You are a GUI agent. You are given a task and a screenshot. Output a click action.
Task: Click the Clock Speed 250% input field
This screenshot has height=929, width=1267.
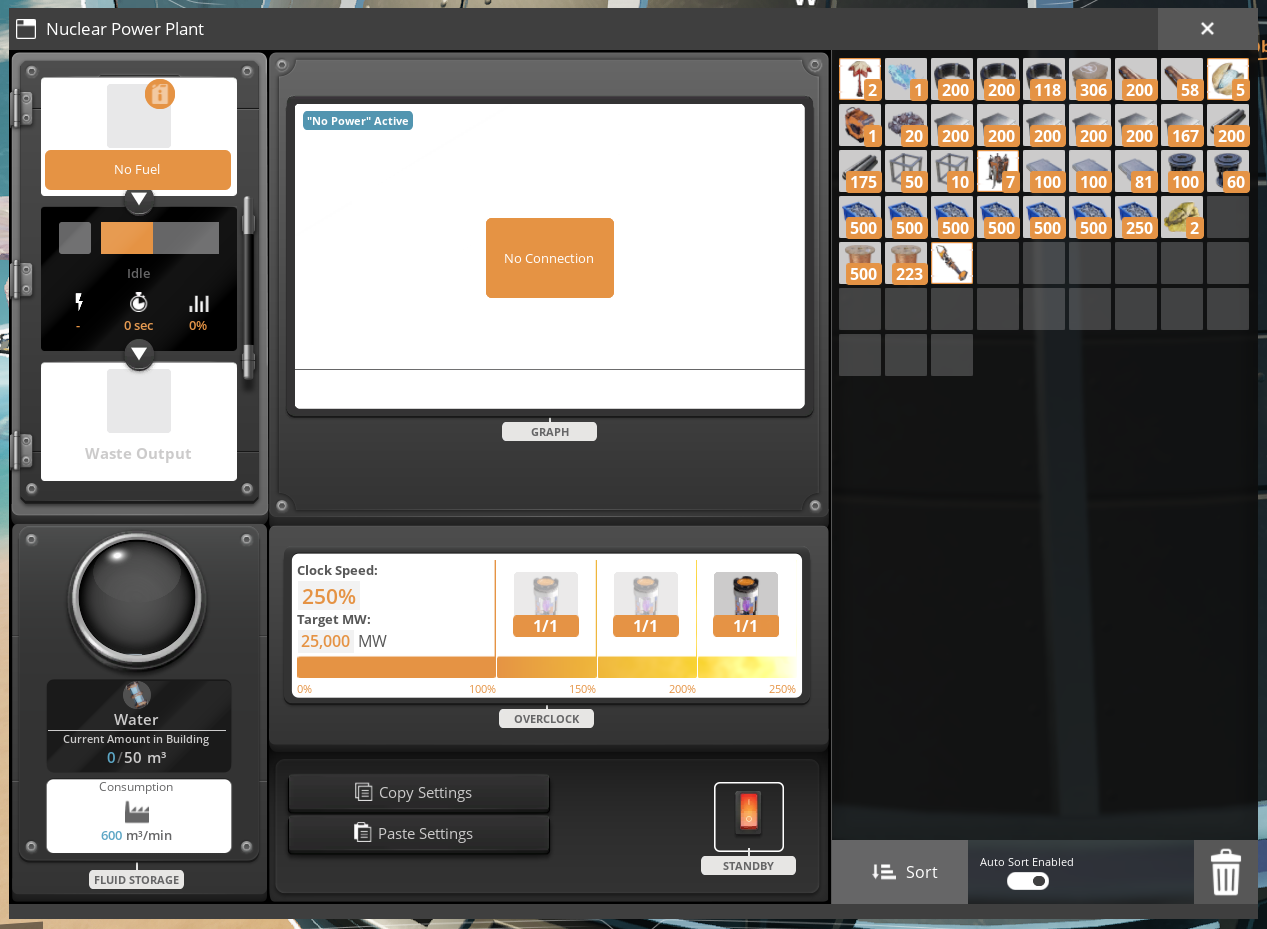click(x=329, y=597)
